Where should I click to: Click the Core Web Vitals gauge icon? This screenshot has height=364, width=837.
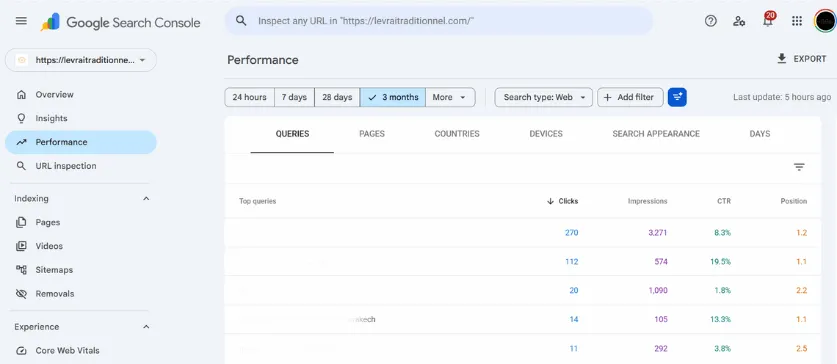[x=21, y=351]
